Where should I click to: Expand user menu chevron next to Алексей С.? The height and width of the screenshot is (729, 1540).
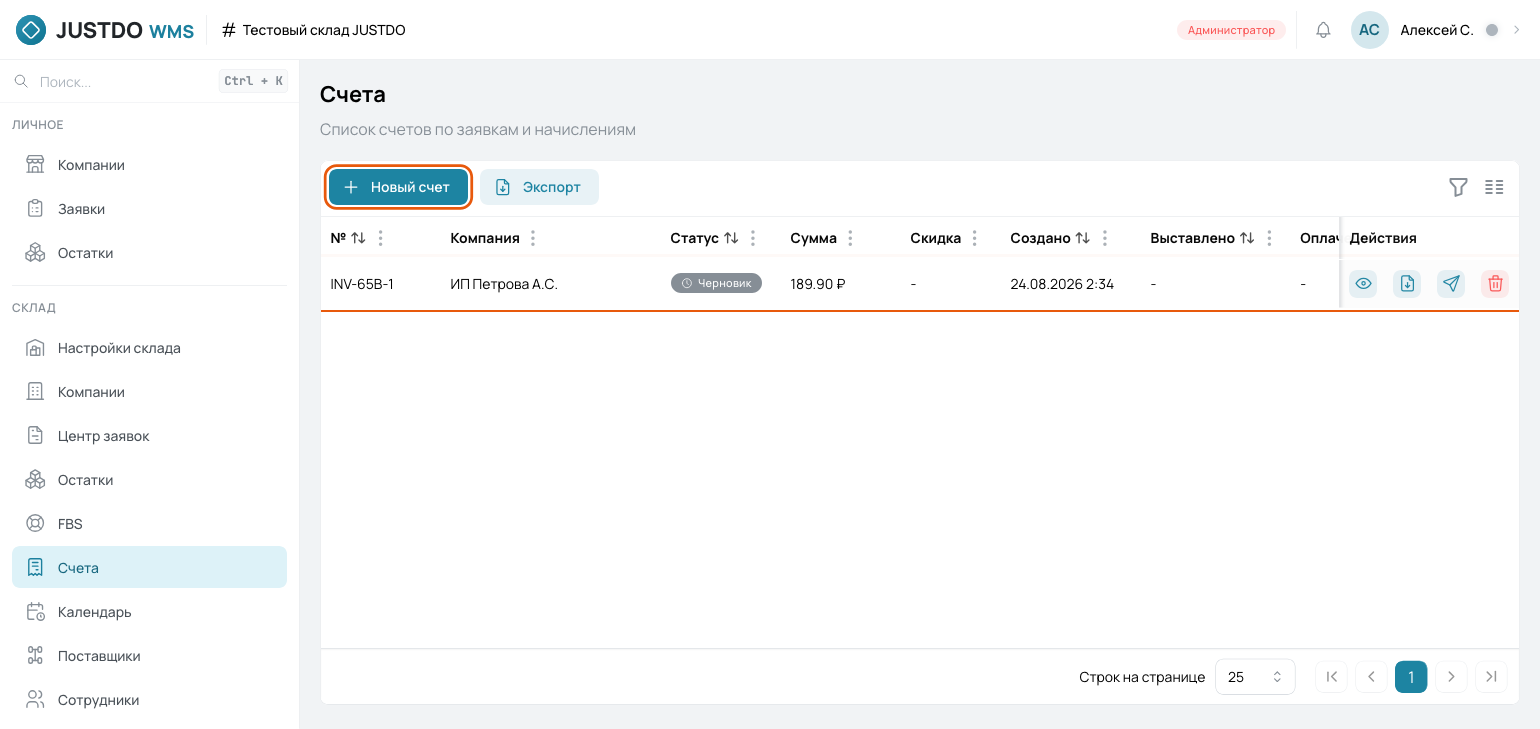1517,30
